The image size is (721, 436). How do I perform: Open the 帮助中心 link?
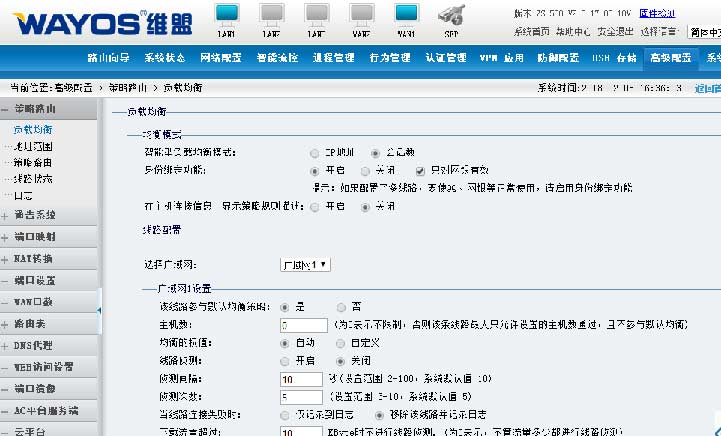573,32
